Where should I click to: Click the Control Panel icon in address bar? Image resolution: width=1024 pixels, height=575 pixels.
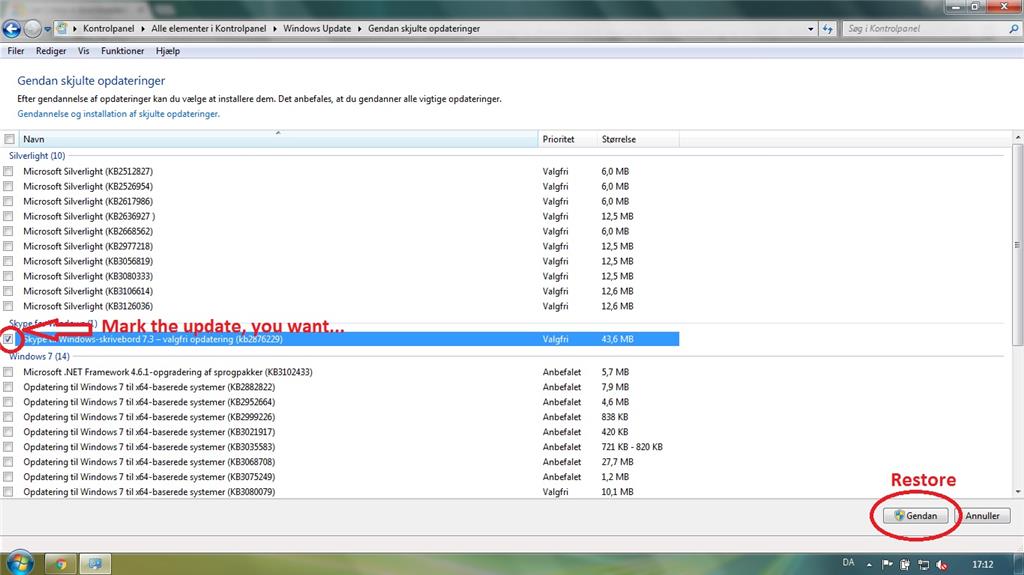pyautogui.click(x=61, y=29)
